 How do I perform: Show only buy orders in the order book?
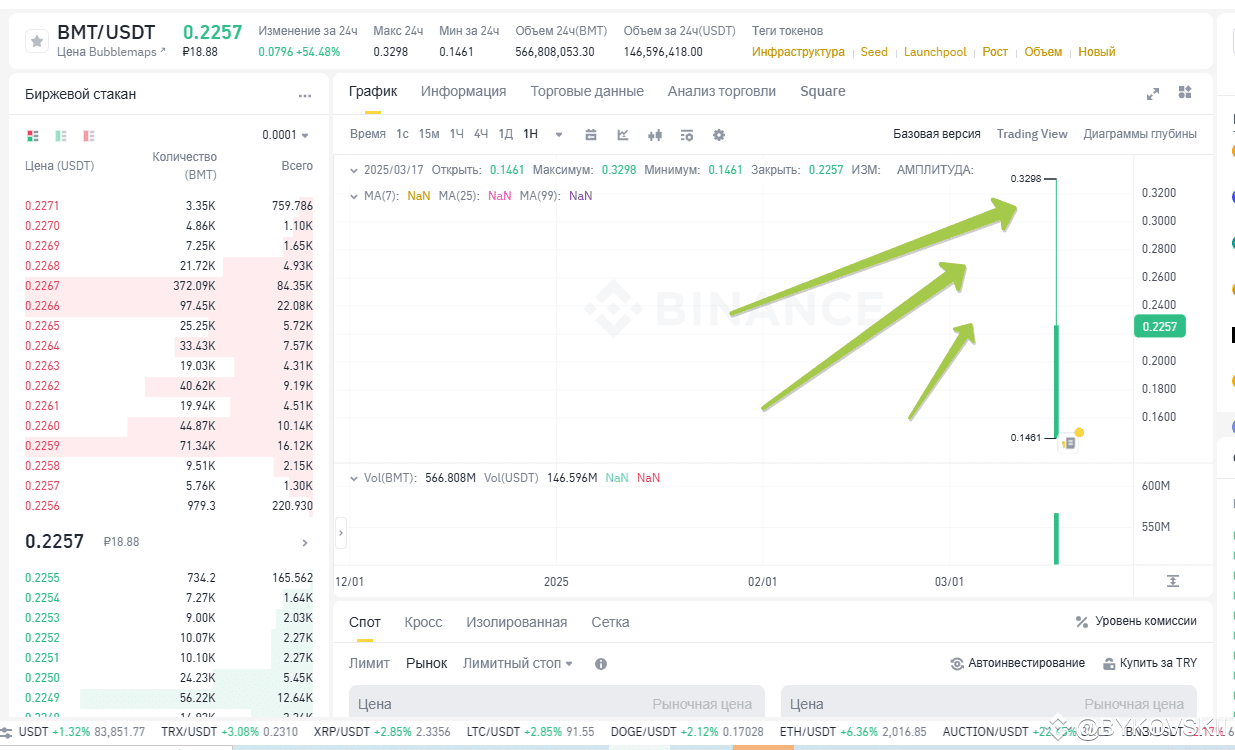pos(60,134)
